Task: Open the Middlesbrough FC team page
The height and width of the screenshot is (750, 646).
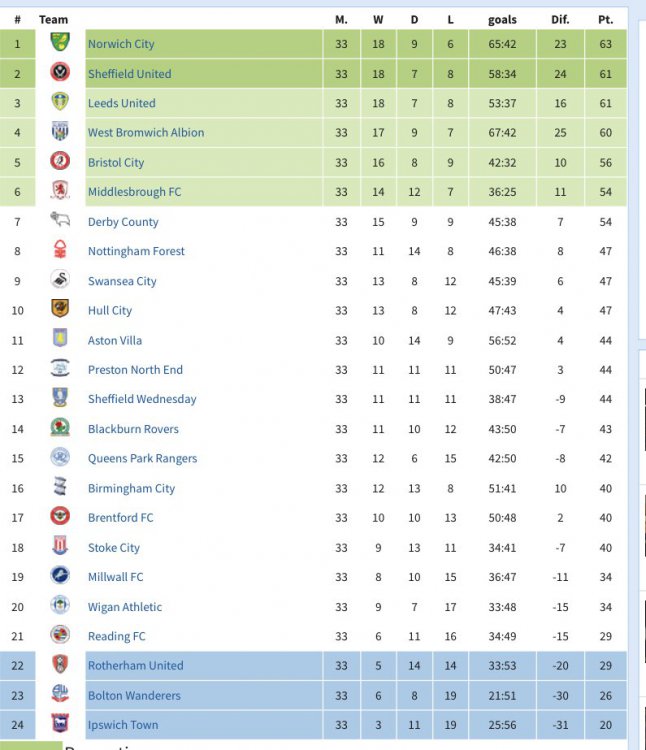Action: [x=134, y=192]
